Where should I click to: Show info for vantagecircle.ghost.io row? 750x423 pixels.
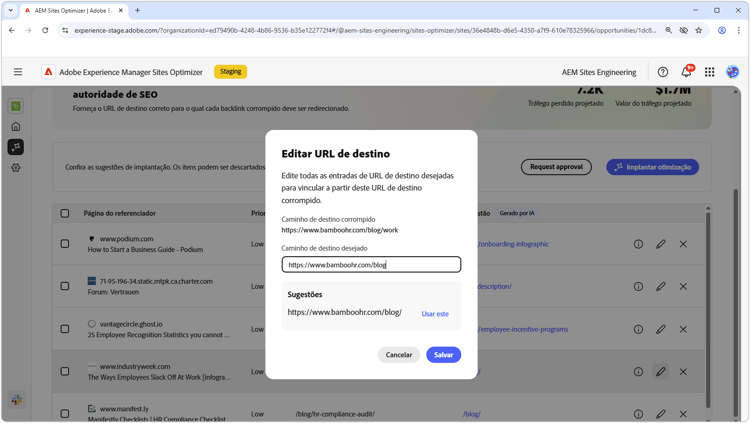[x=638, y=329]
